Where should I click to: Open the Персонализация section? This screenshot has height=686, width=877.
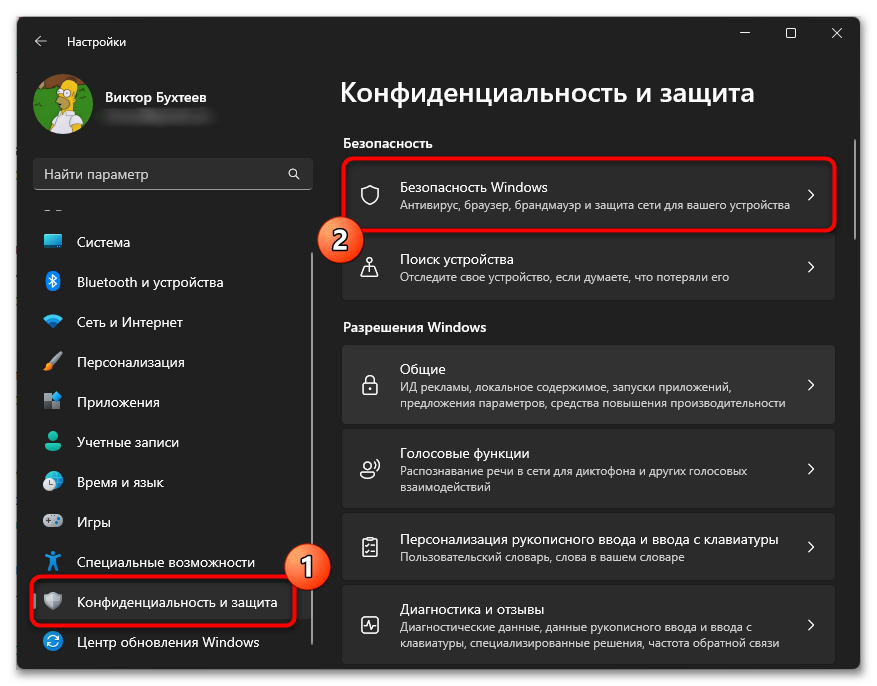[x=172, y=362]
